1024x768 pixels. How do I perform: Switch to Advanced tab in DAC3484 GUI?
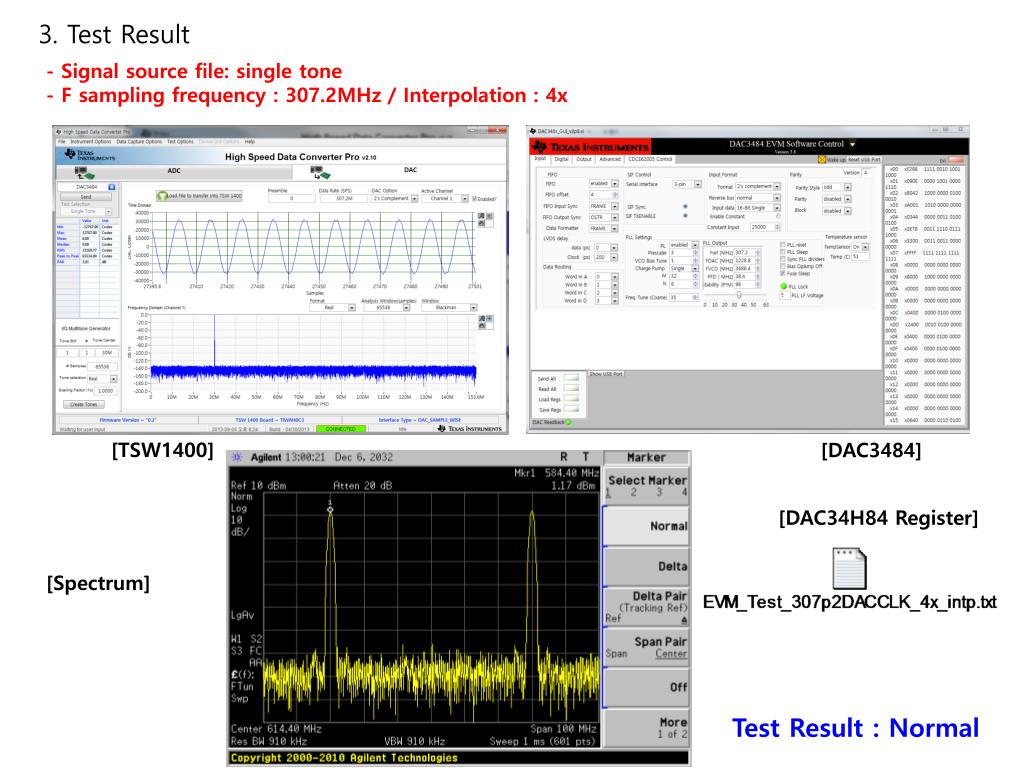610,159
